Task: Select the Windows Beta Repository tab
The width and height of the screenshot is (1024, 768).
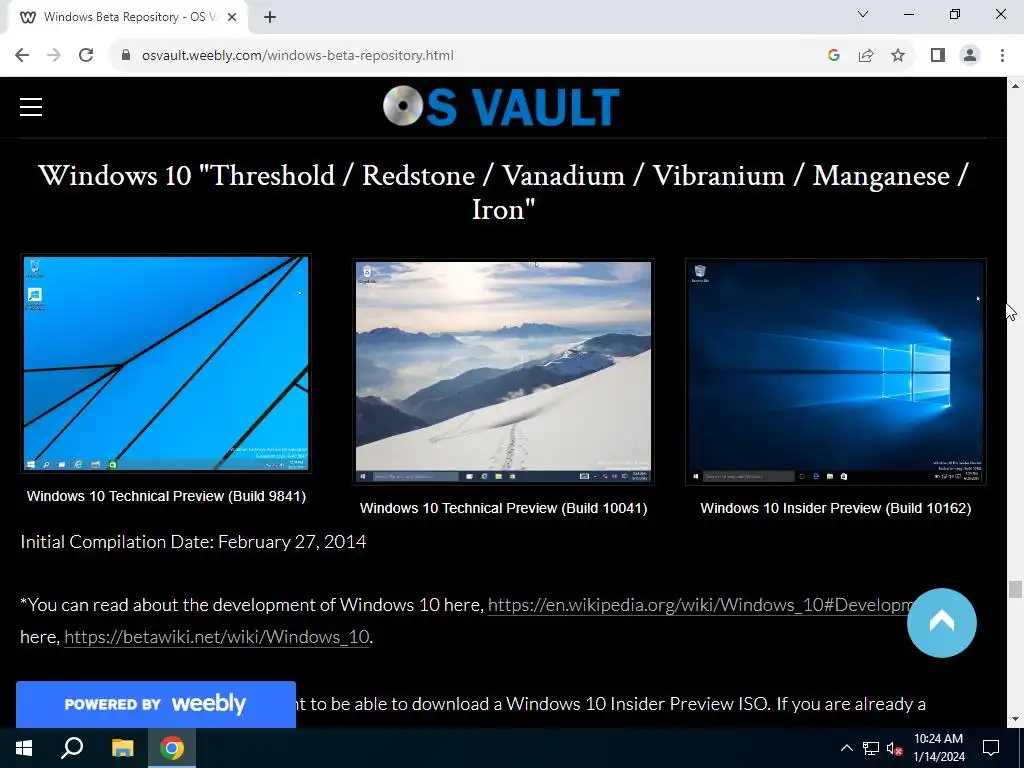Action: click(127, 17)
